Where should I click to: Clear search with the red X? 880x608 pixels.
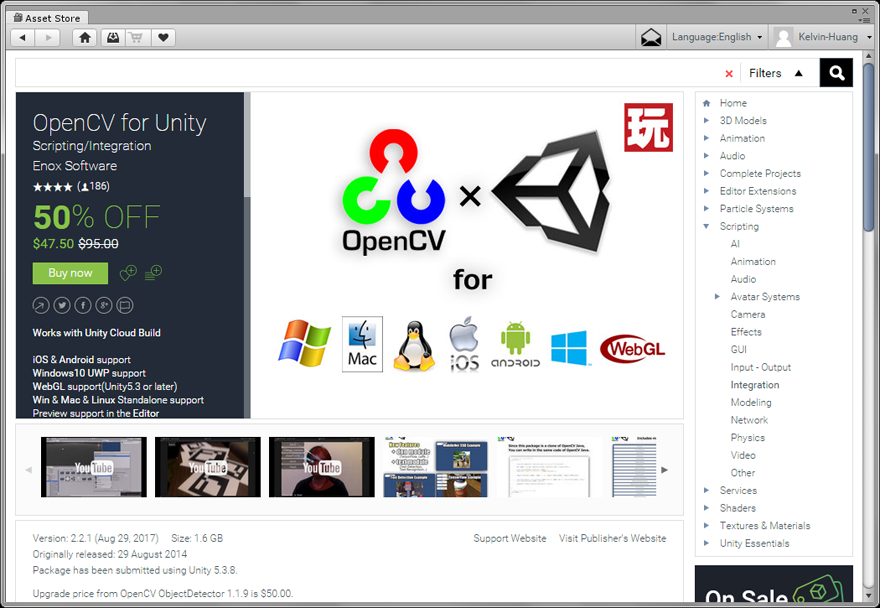tap(729, 74)
